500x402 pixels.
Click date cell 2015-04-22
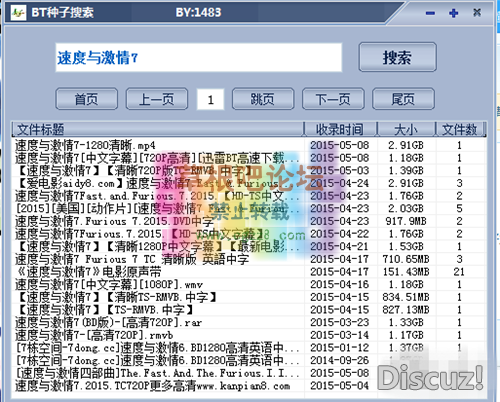pyautogui.click(x=340, y=234)
